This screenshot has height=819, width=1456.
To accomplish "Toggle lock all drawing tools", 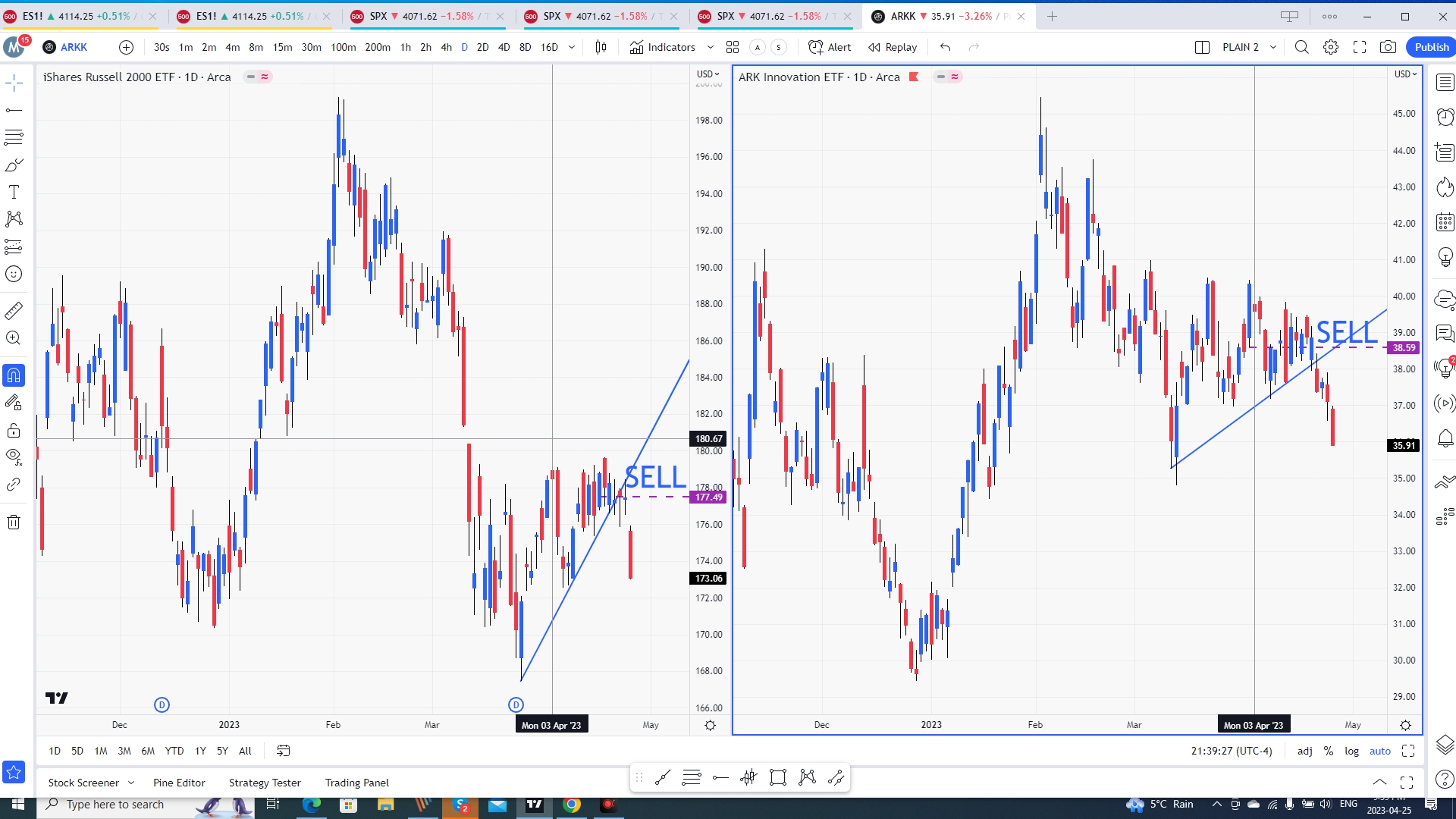I will pyautogui.click(x=14, y=431).
